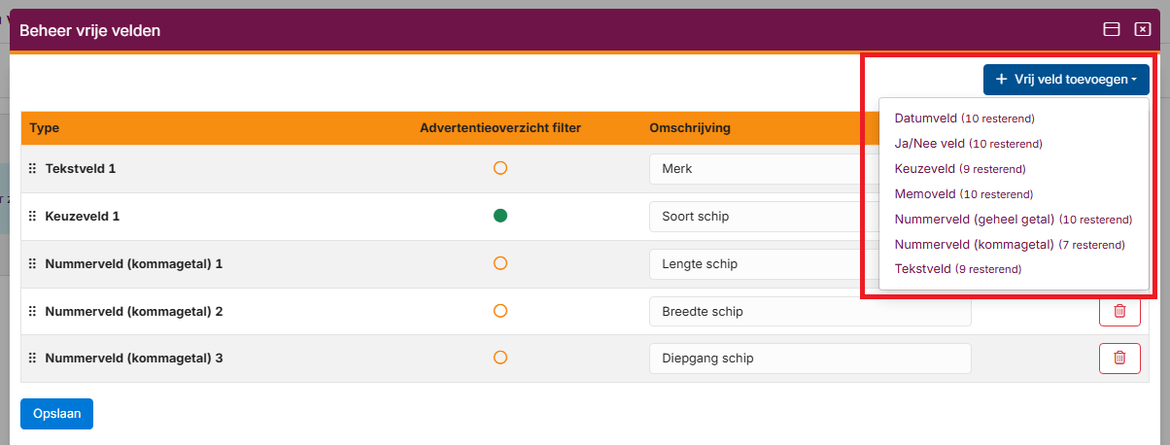Collapse the Vrij veld toevoegen dropdown
The width and height of the screenshot is (1170, 445).
(1065, 79)
